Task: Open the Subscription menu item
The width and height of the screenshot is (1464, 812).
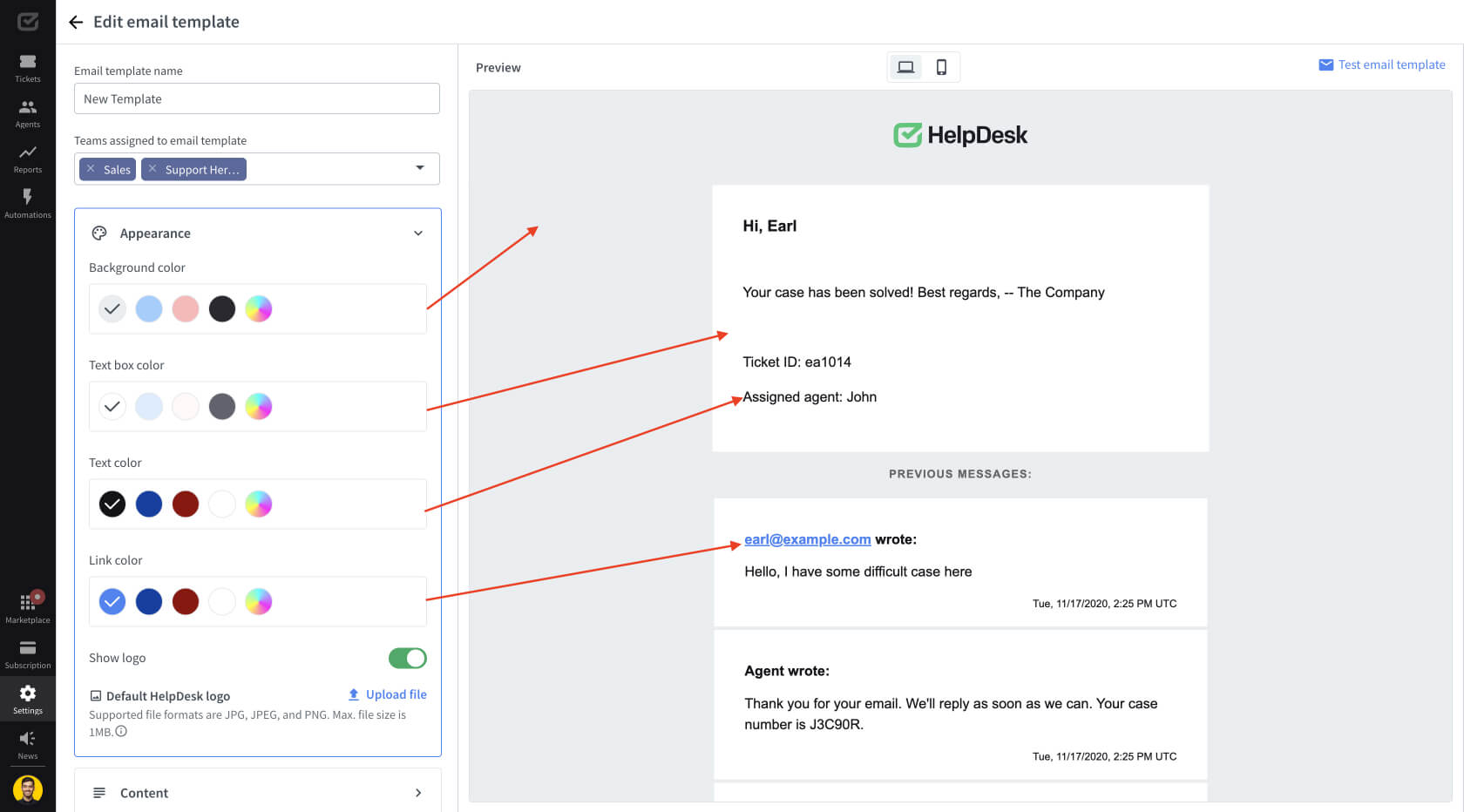Action: coord(28,653)
